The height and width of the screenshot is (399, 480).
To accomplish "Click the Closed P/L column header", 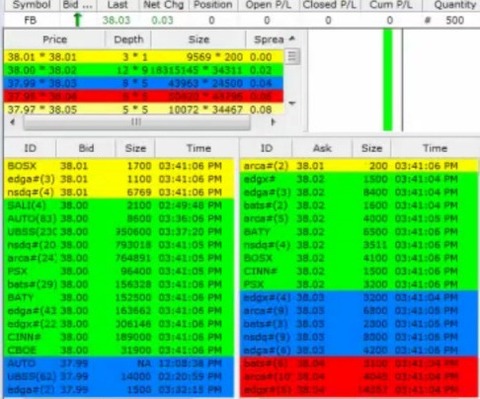I will click(x=329, y=5).
